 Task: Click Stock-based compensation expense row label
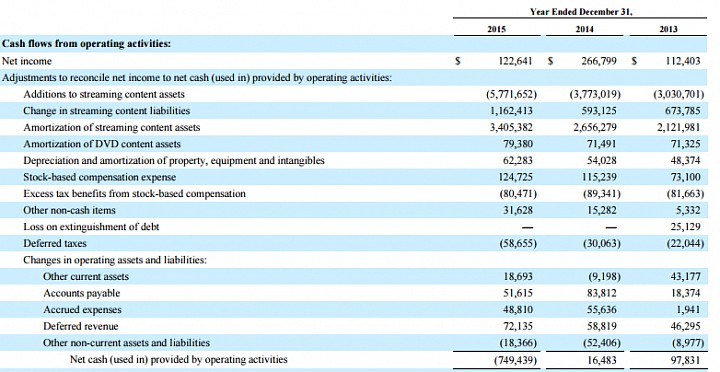pyautogui.click(x=100, y=177)
